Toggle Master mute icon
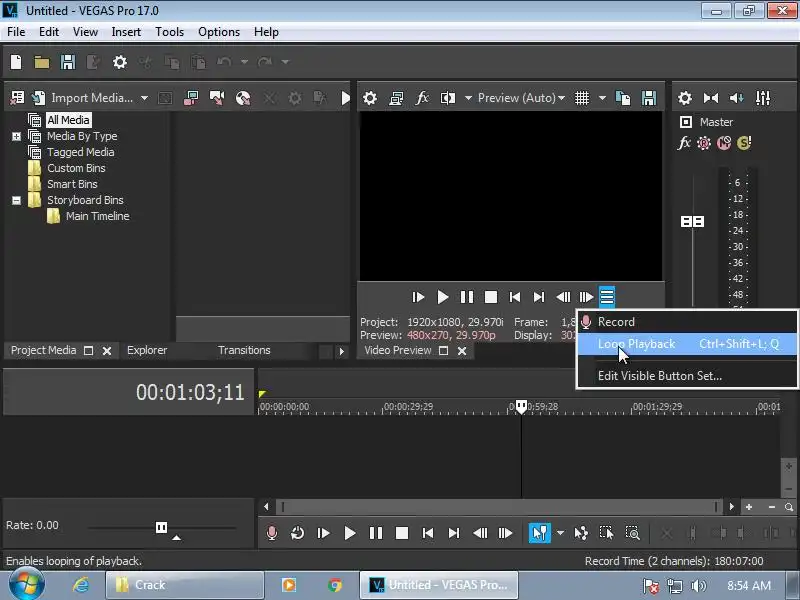 click(x=724, y=143)
